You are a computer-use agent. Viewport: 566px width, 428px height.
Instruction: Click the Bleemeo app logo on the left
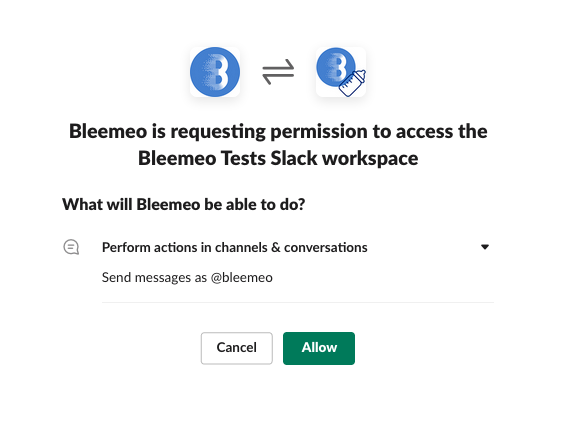[x=215, y=72]
